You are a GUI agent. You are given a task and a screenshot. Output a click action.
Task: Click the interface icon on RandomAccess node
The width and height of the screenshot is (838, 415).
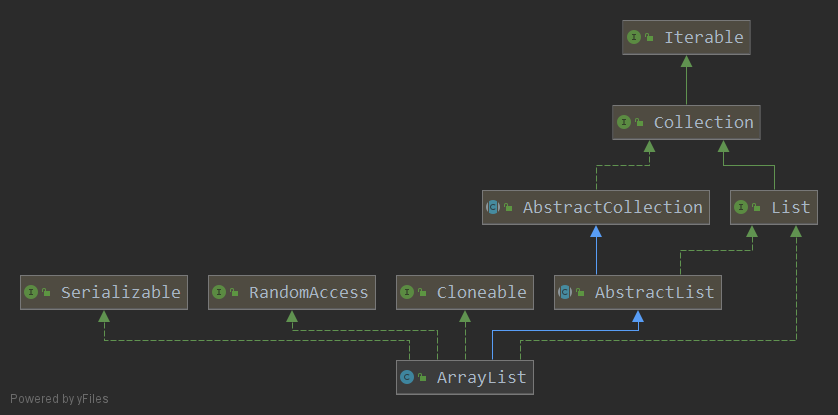click(x=218, y=293)
